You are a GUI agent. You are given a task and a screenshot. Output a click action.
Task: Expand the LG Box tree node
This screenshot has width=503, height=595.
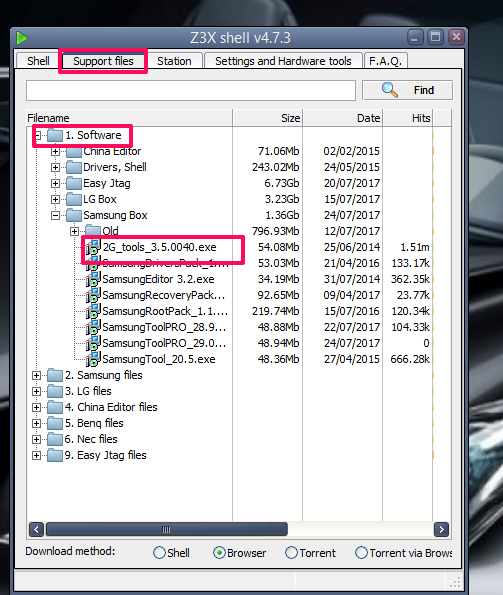(55, 200)
